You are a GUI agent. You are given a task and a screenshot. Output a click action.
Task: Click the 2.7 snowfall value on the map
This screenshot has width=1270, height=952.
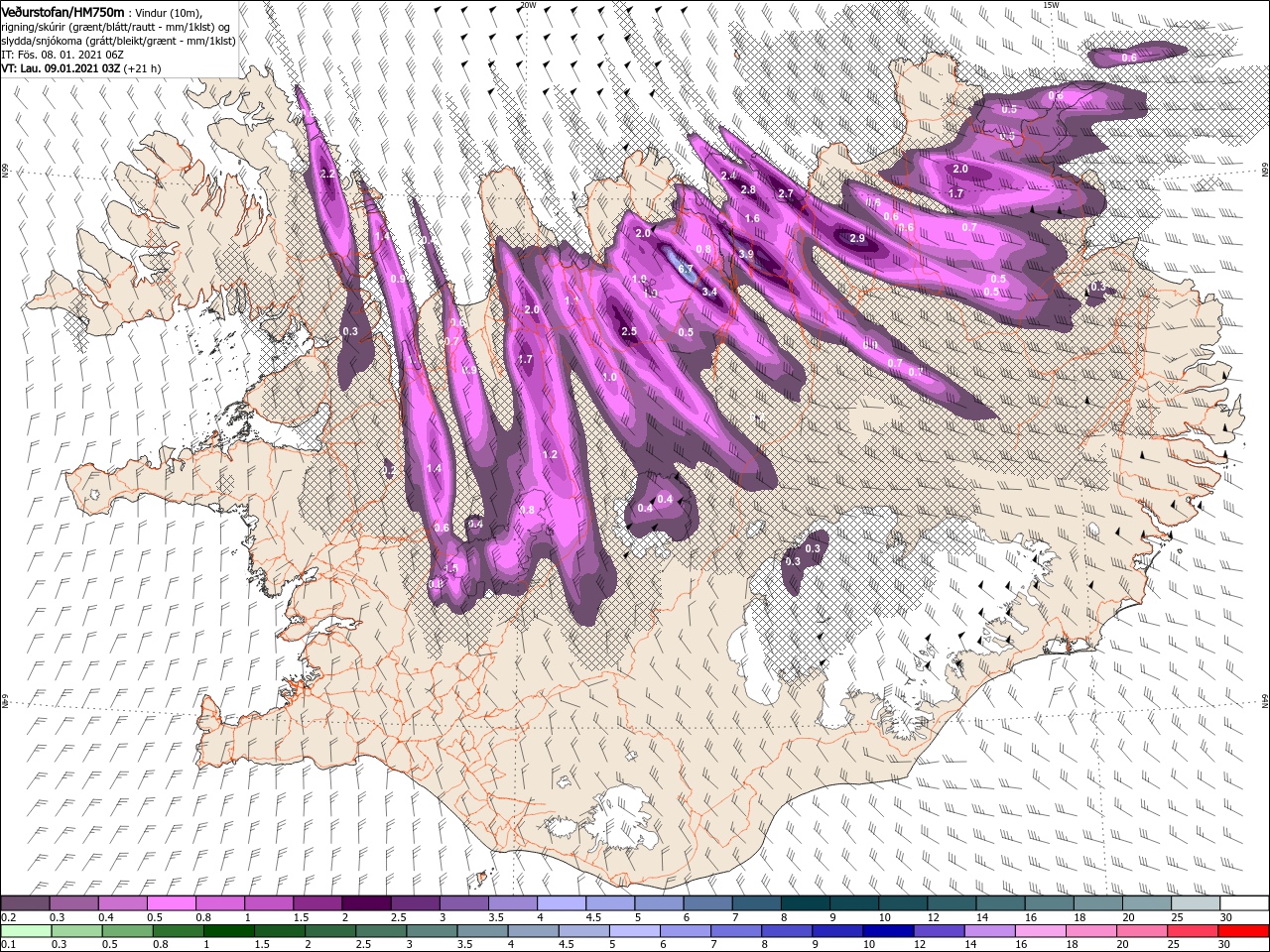pos(786,194)
